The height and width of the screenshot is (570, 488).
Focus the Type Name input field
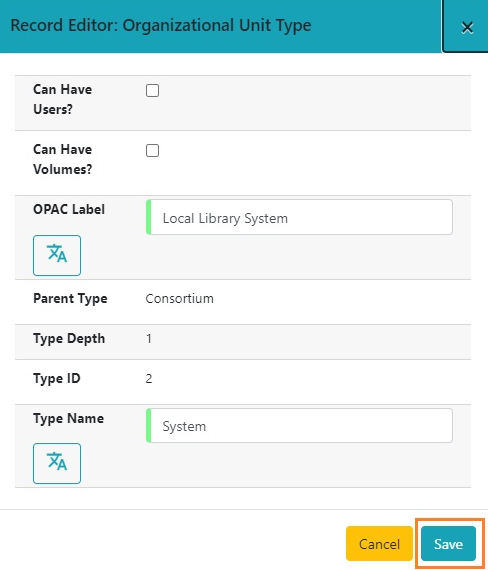tap(299, 425)
